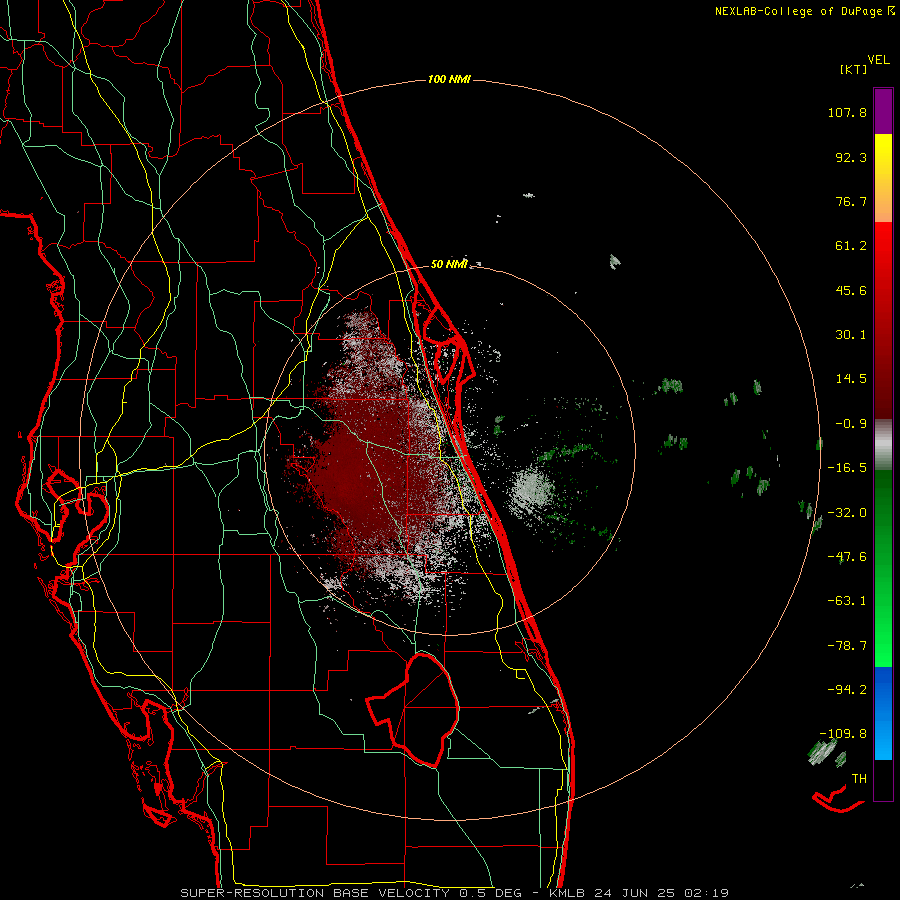This screenshot has height=900, width=900.
Task: Click the 30.1 velocity scale value
Action: 851,335
